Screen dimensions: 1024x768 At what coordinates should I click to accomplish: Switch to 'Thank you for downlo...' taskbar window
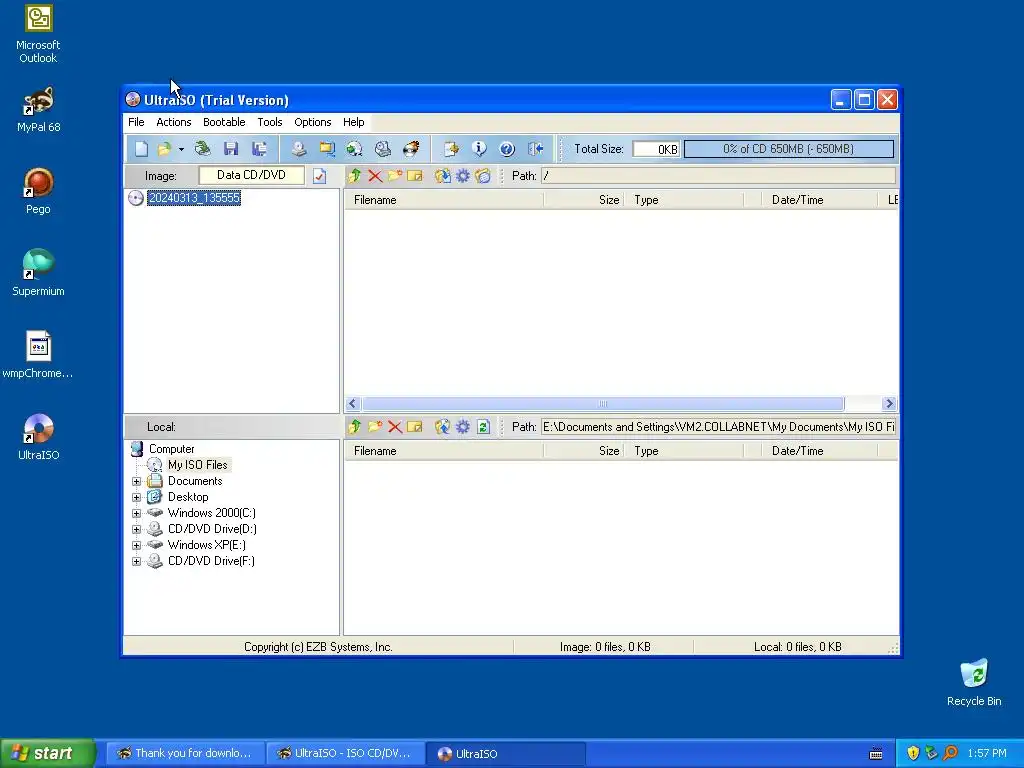pyautogui.click(x=185, y=753)
